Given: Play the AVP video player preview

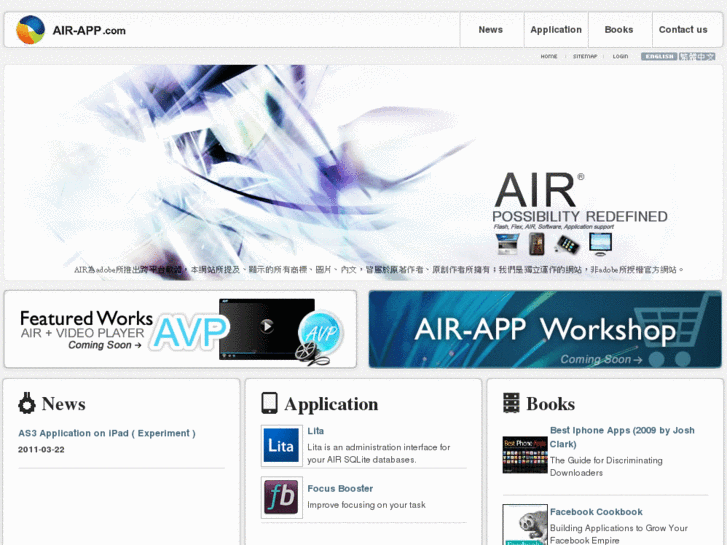Looking at the screenshot, I should tap(267, 326).
